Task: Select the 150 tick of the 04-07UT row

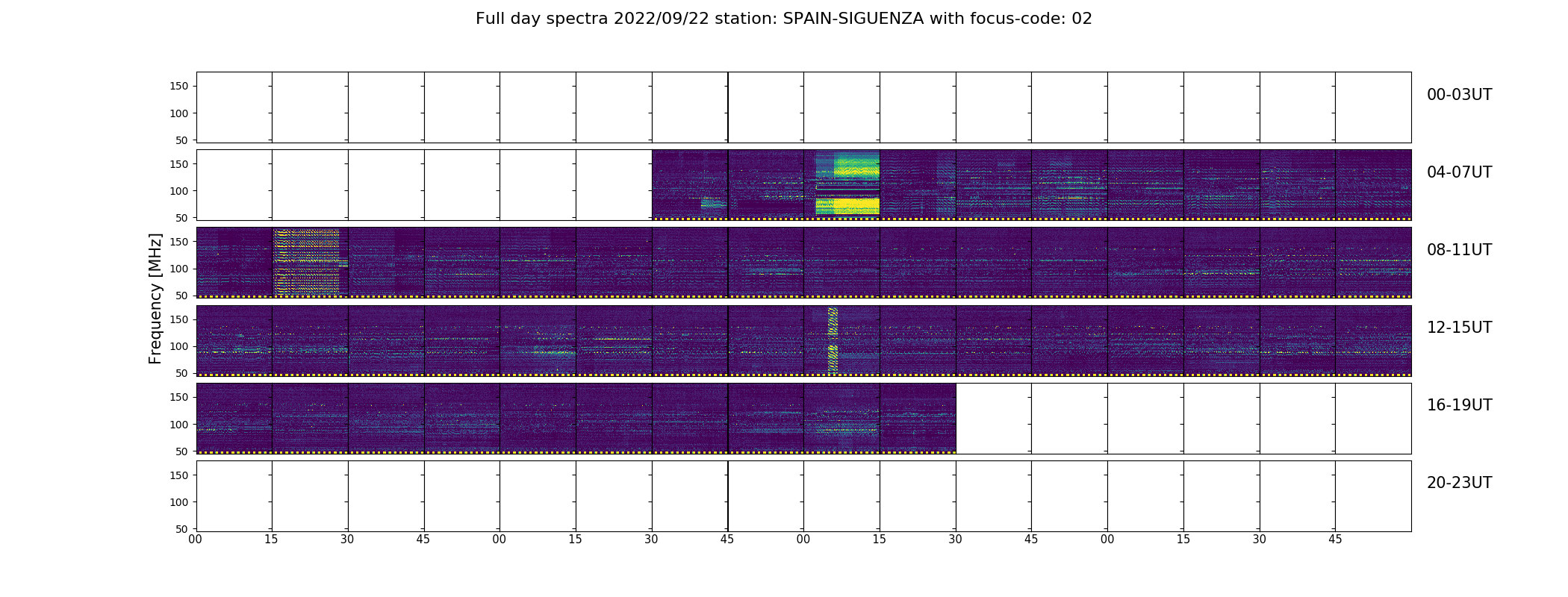Action: (x=179, y=164)
